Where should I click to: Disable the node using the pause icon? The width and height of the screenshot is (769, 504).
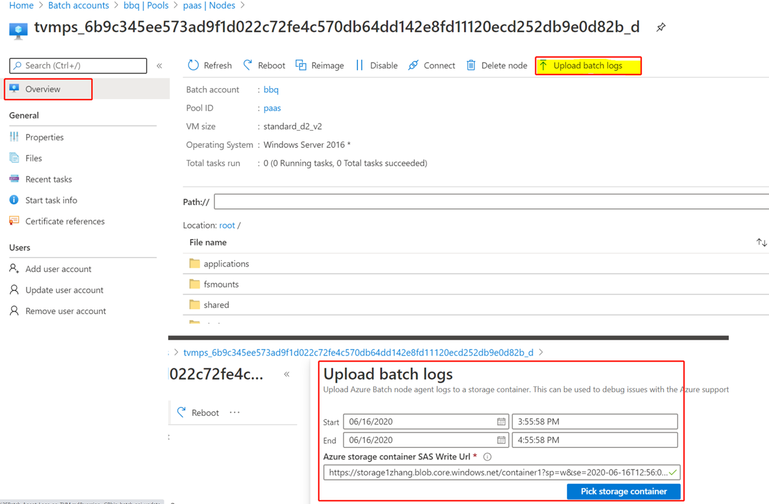point(359,65)
